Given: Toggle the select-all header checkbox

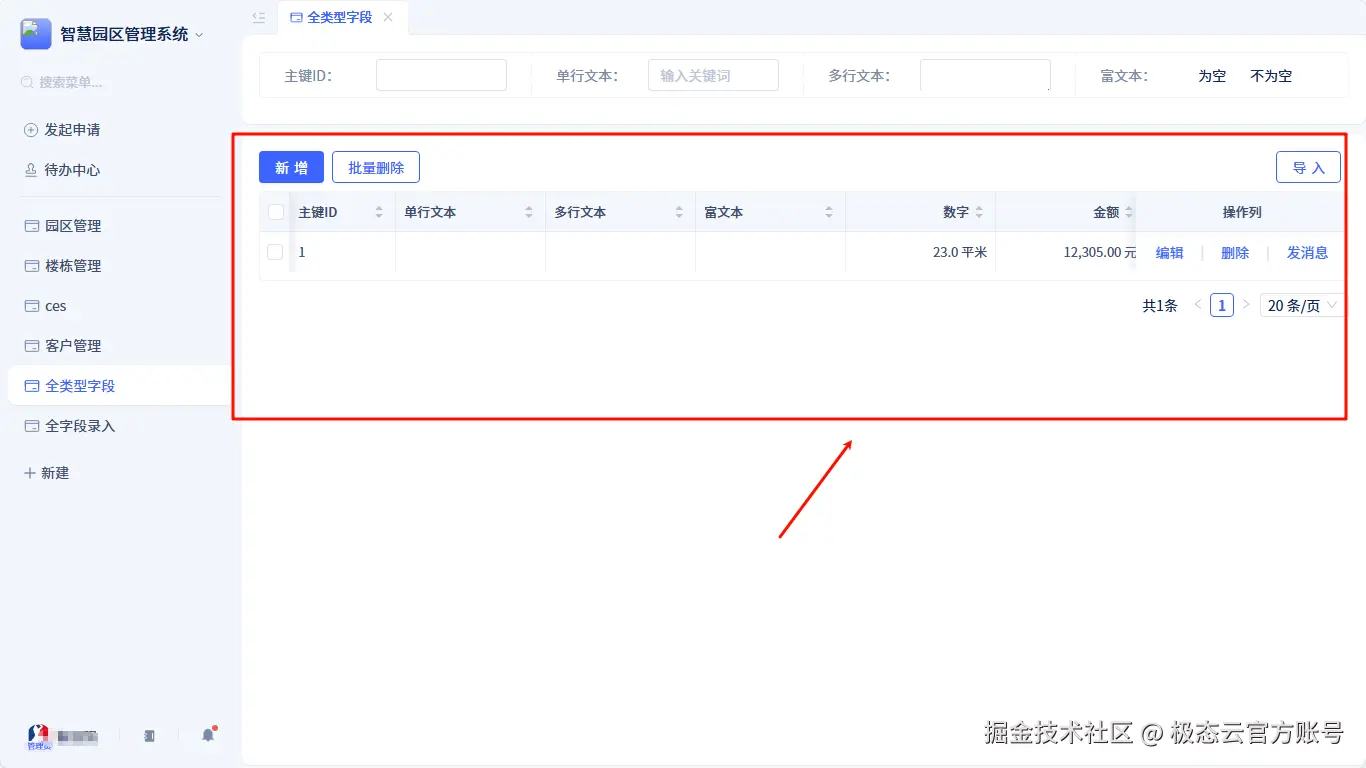Looking at the screenshot, I should click(275, 212).
